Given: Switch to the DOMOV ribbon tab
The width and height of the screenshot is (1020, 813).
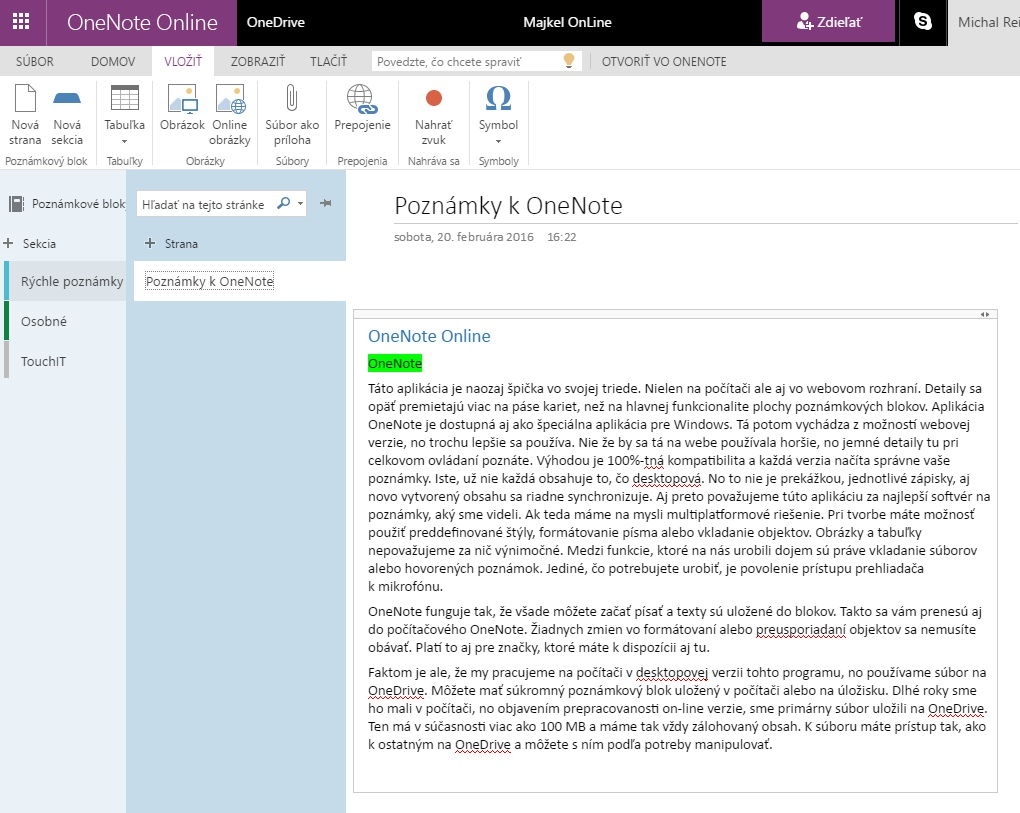Looking at the screenshot, I should click(x=113, y=61).
